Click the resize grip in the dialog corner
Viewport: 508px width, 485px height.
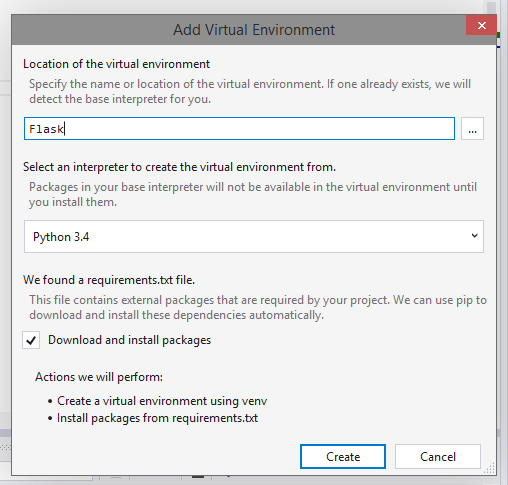click(x=489, y=468)
